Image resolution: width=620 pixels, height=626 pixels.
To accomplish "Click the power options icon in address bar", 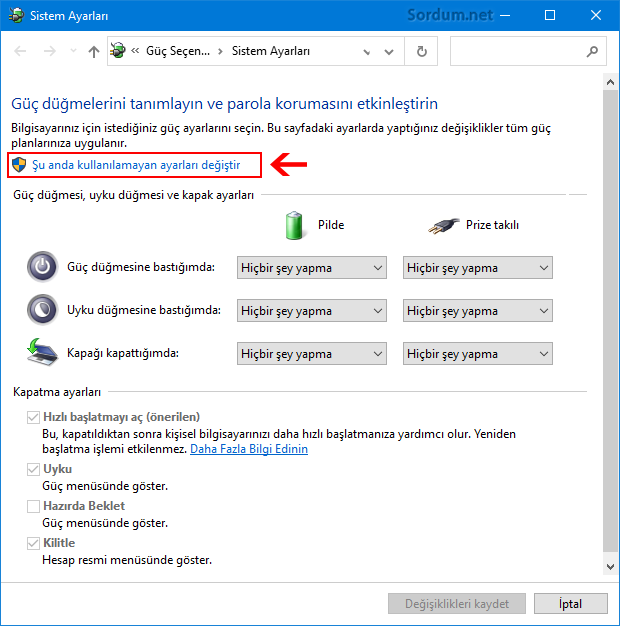I will [x=118, y=51].
